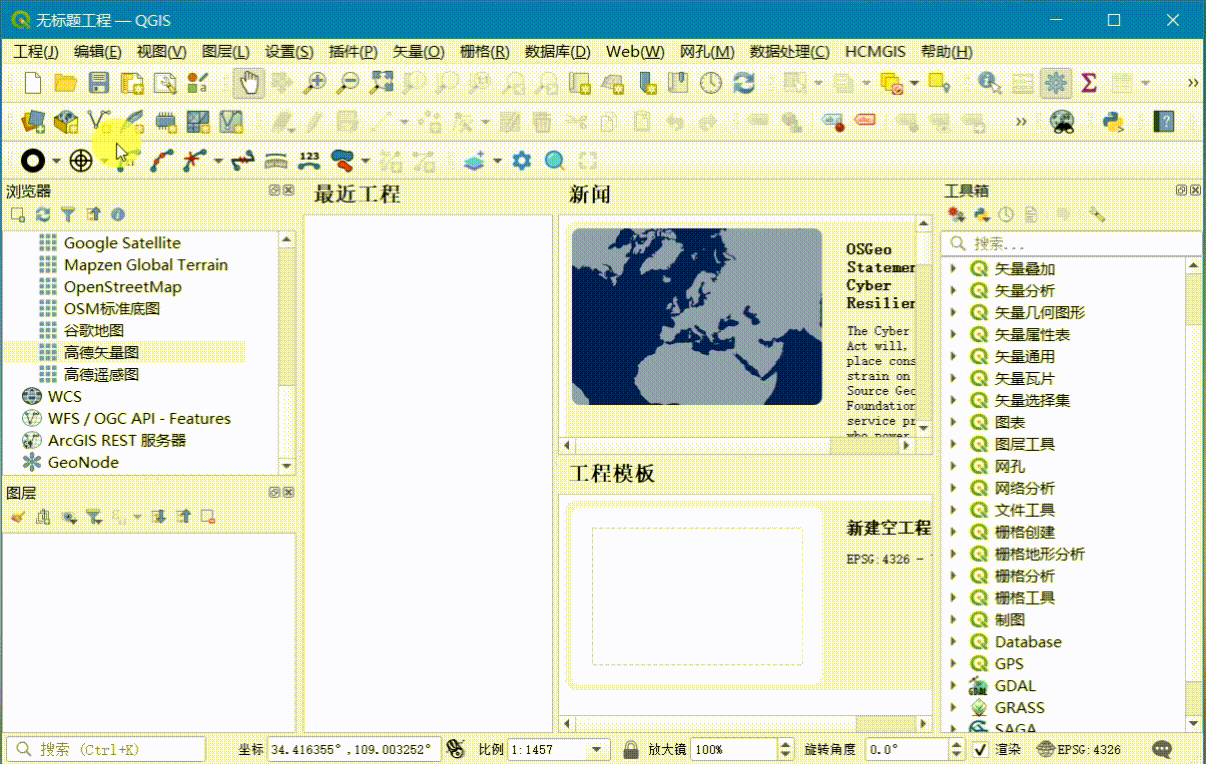Open the 数据处理(C) menu

click(x=789, y=52)
